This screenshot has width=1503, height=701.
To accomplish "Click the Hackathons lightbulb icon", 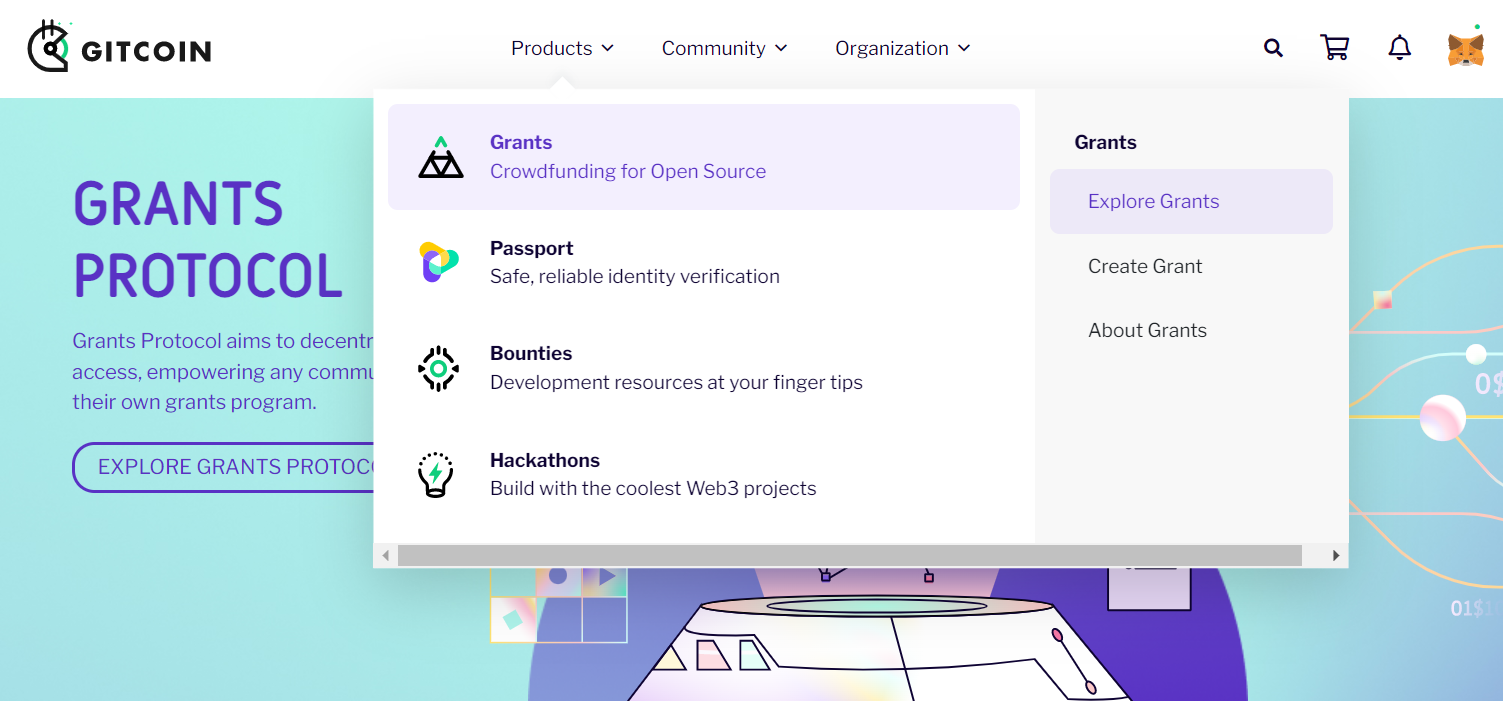I will pyautogui.click(x=436, y=475).
